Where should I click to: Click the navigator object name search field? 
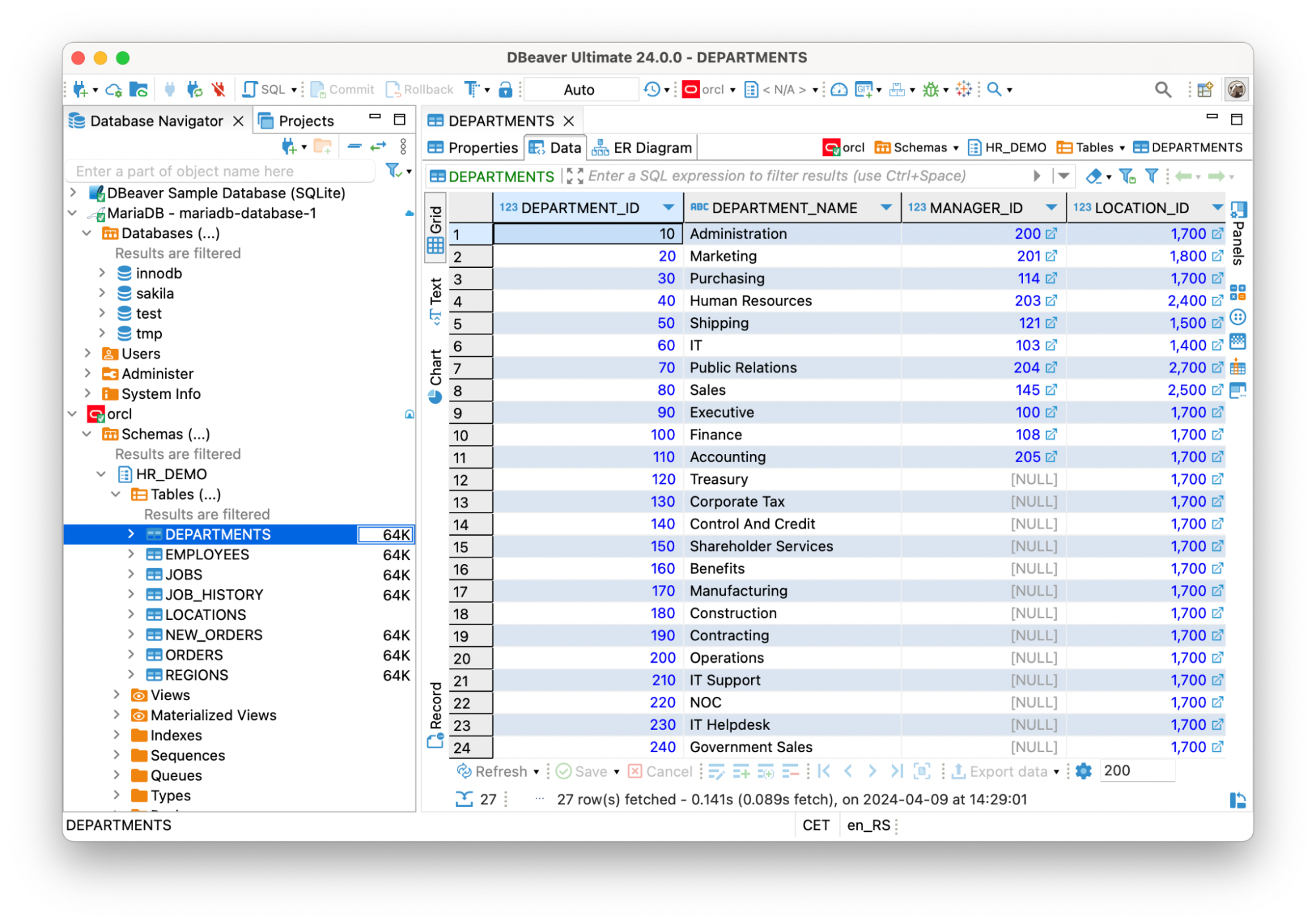coord(221,171)
